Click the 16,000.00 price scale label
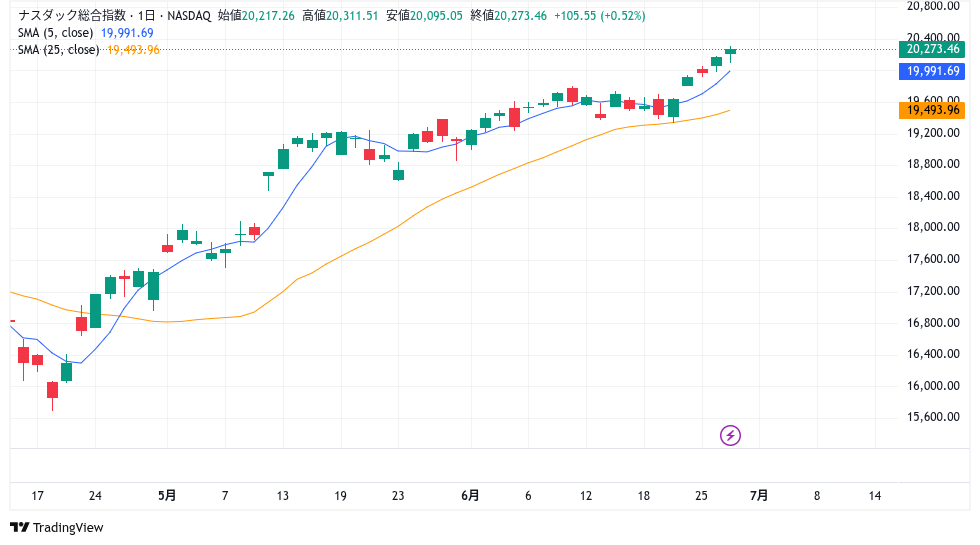Screen dimensions: 980x545 [x=933, y=386]
